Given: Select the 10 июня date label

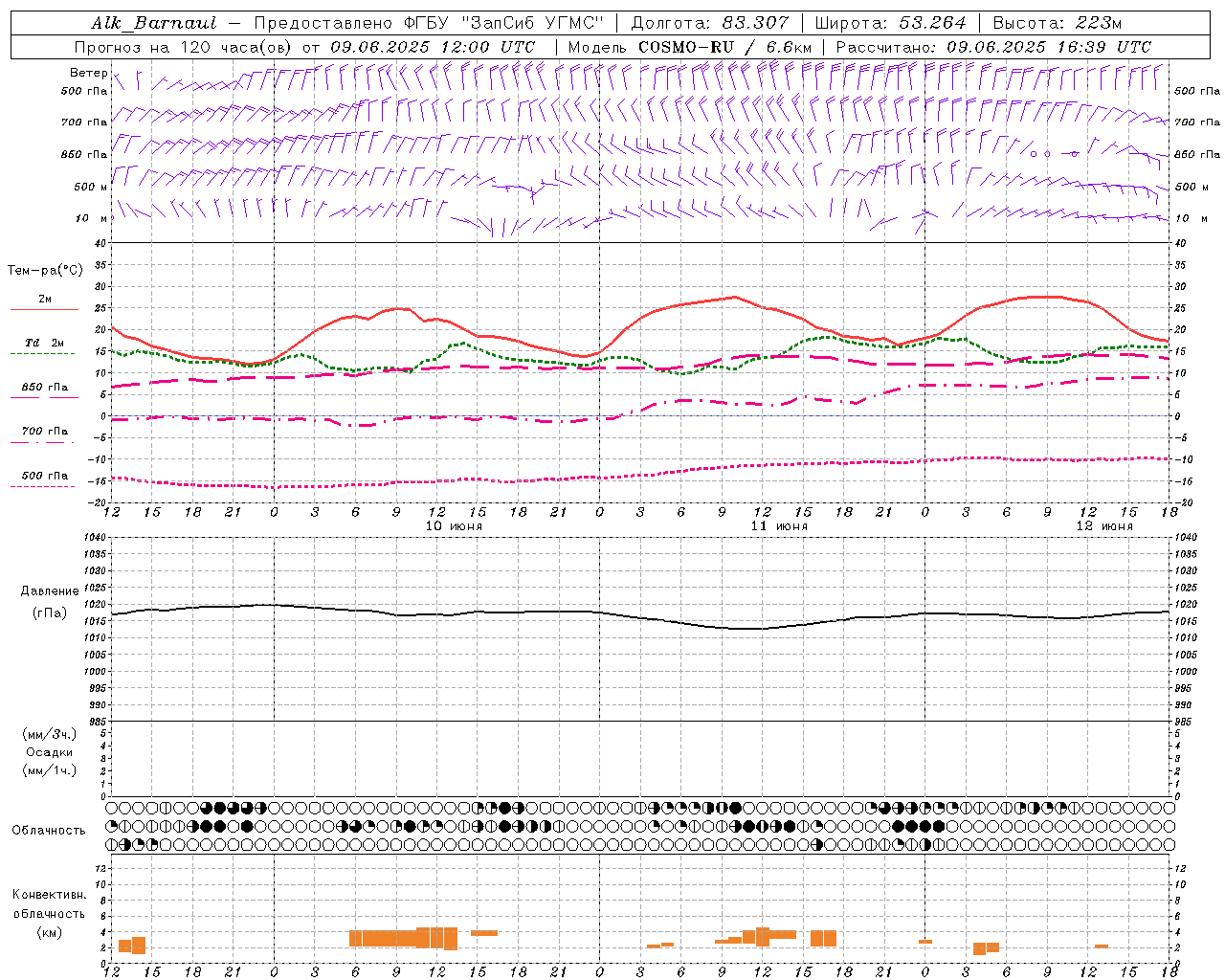Looking at the screenshot, I should 454,526.
